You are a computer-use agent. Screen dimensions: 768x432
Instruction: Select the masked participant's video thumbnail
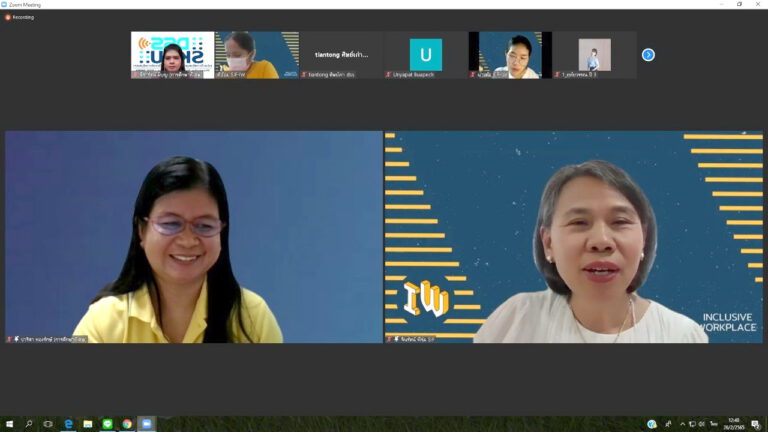(x=256, y=55)
